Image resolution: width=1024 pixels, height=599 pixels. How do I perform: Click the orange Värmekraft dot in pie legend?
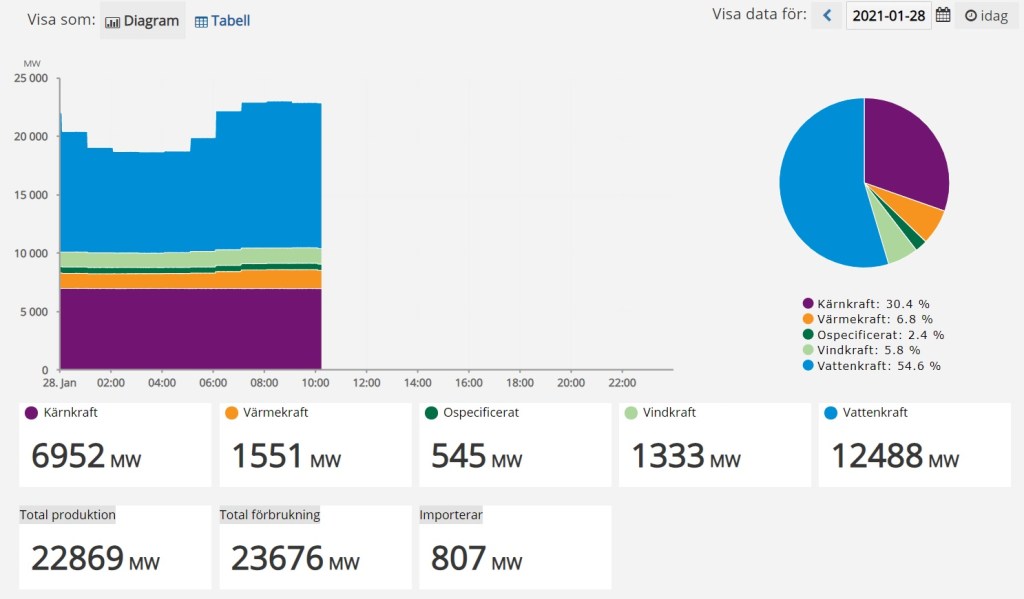808,319
